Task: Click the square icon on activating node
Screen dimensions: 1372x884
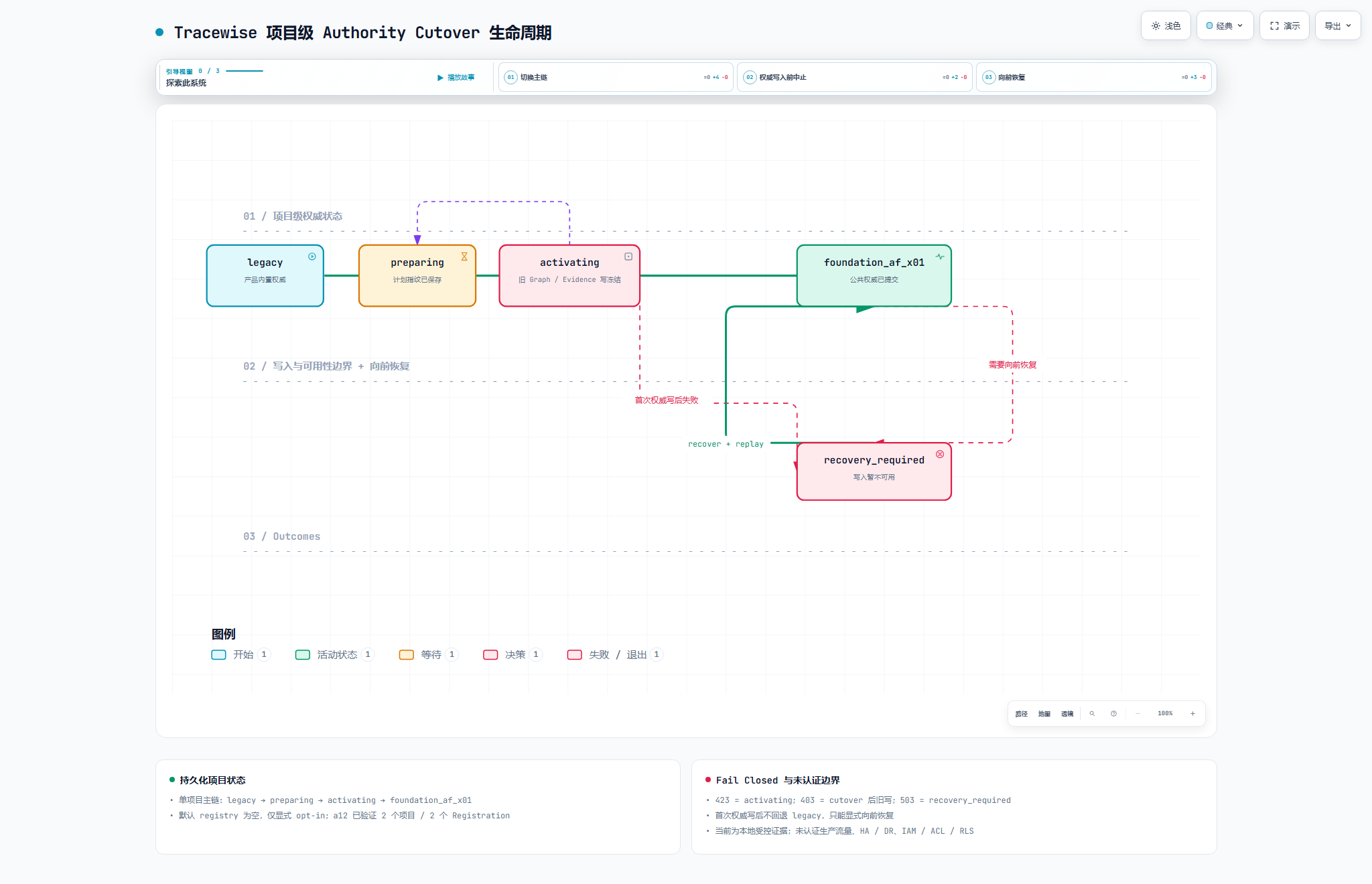Action: coord(628,256)
